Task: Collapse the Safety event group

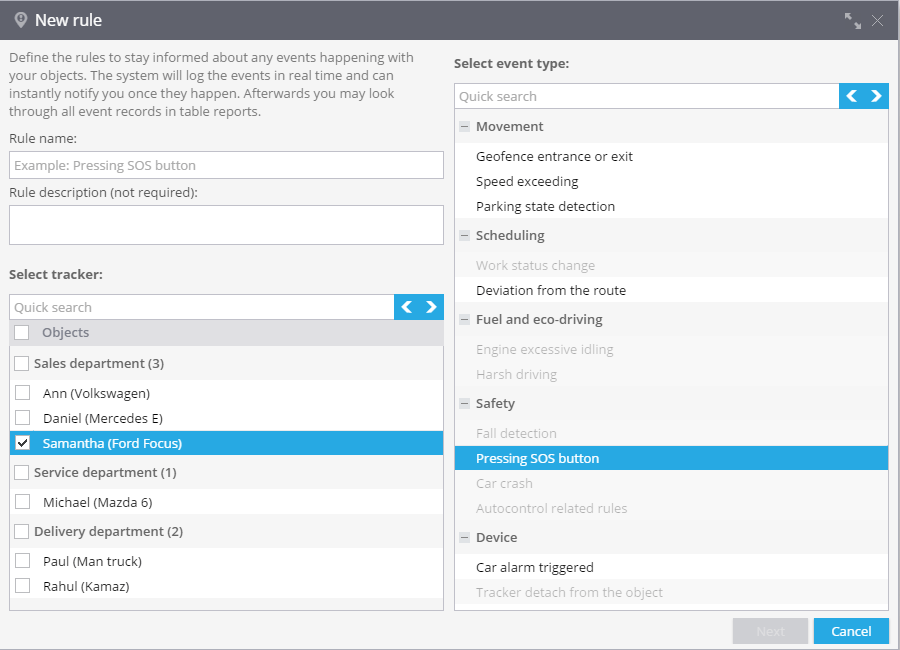Action: [464, 404]
